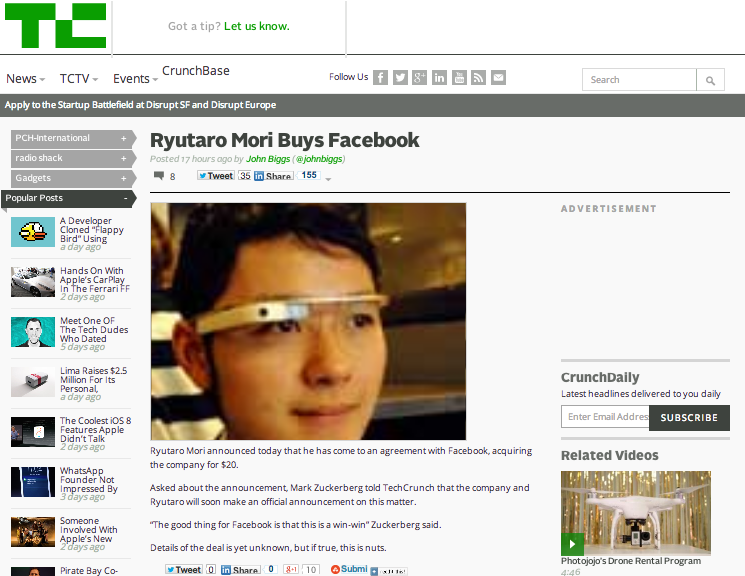
Task: Follow the "Let us know" tip link
Action: [x=256, y=26]
